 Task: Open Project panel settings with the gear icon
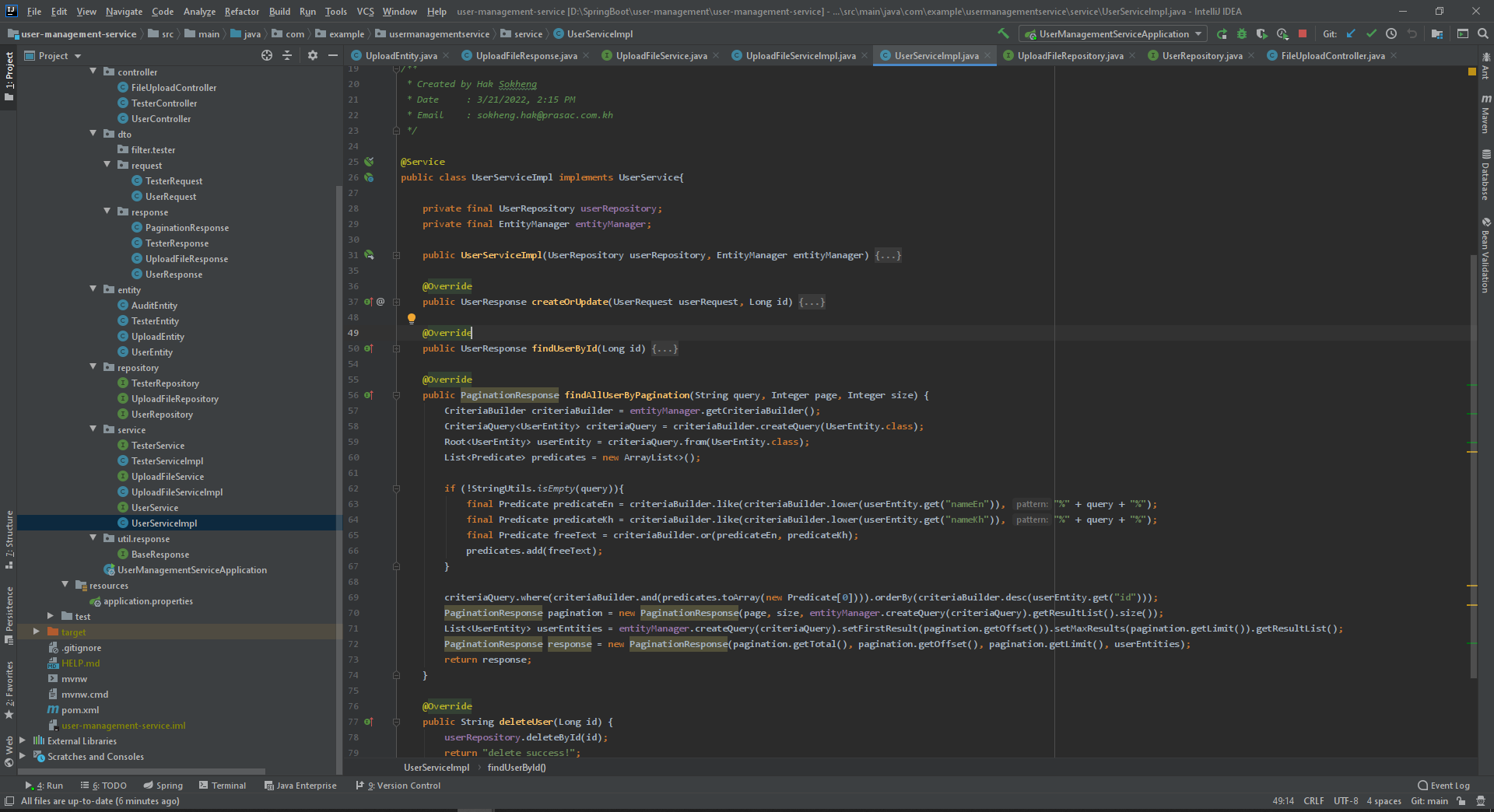click(x=314, y=55)
